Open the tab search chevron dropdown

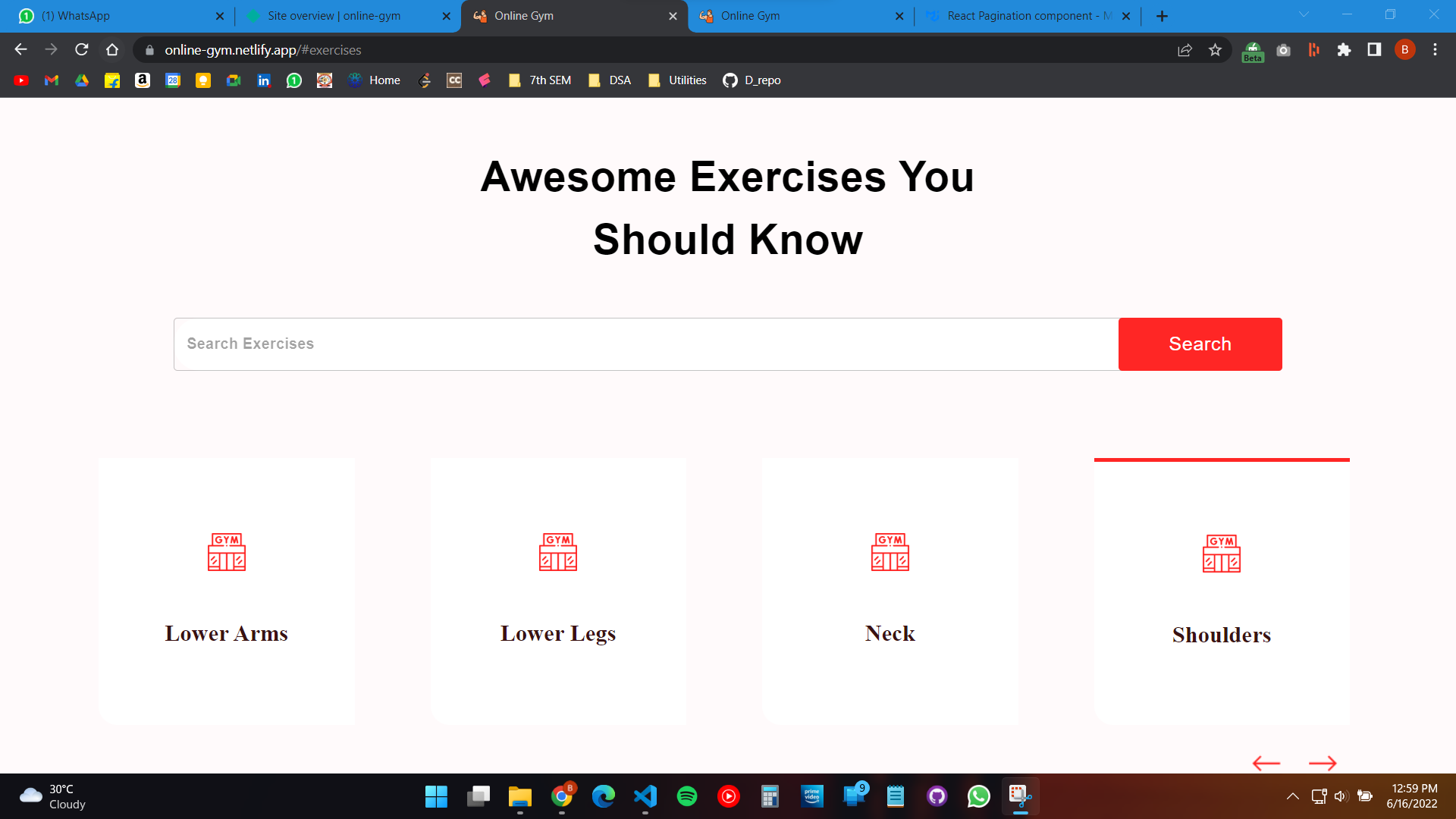[1303, 15]
